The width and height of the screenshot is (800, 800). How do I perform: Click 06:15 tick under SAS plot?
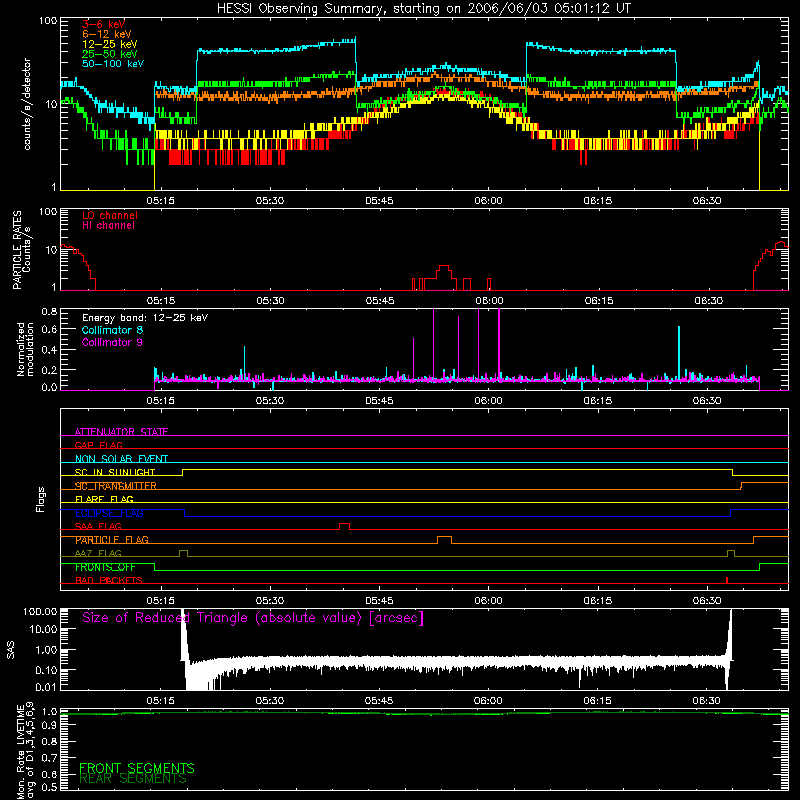click(597, 701)
